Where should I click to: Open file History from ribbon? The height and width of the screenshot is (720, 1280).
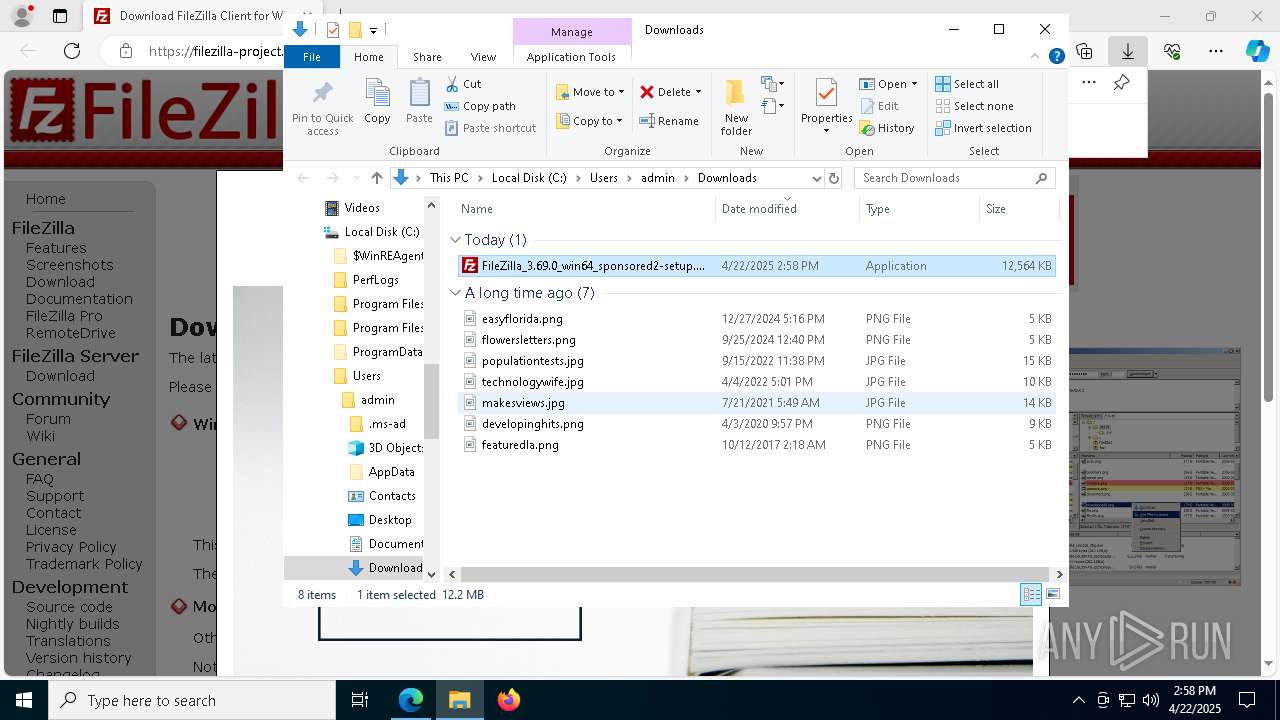click(x=887, y=128)
